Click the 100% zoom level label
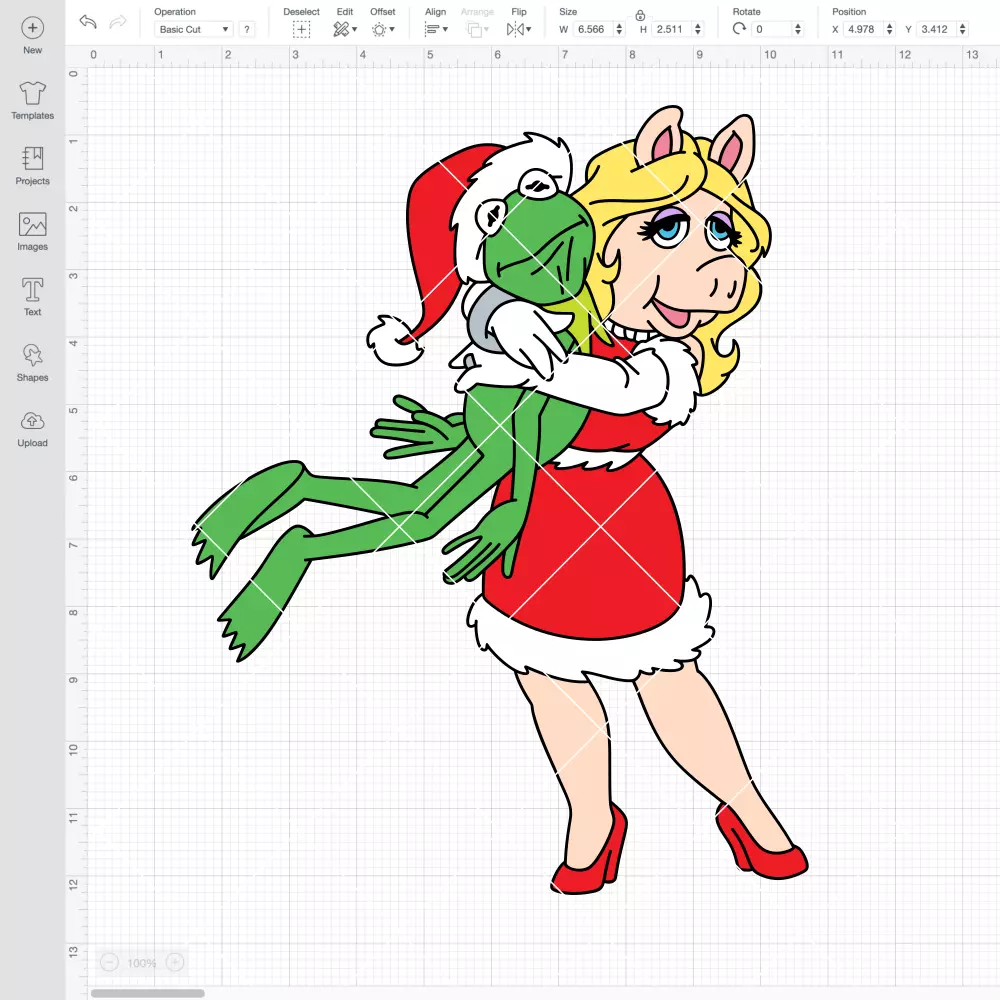The image size is (1000, 1000). (142, 963)
